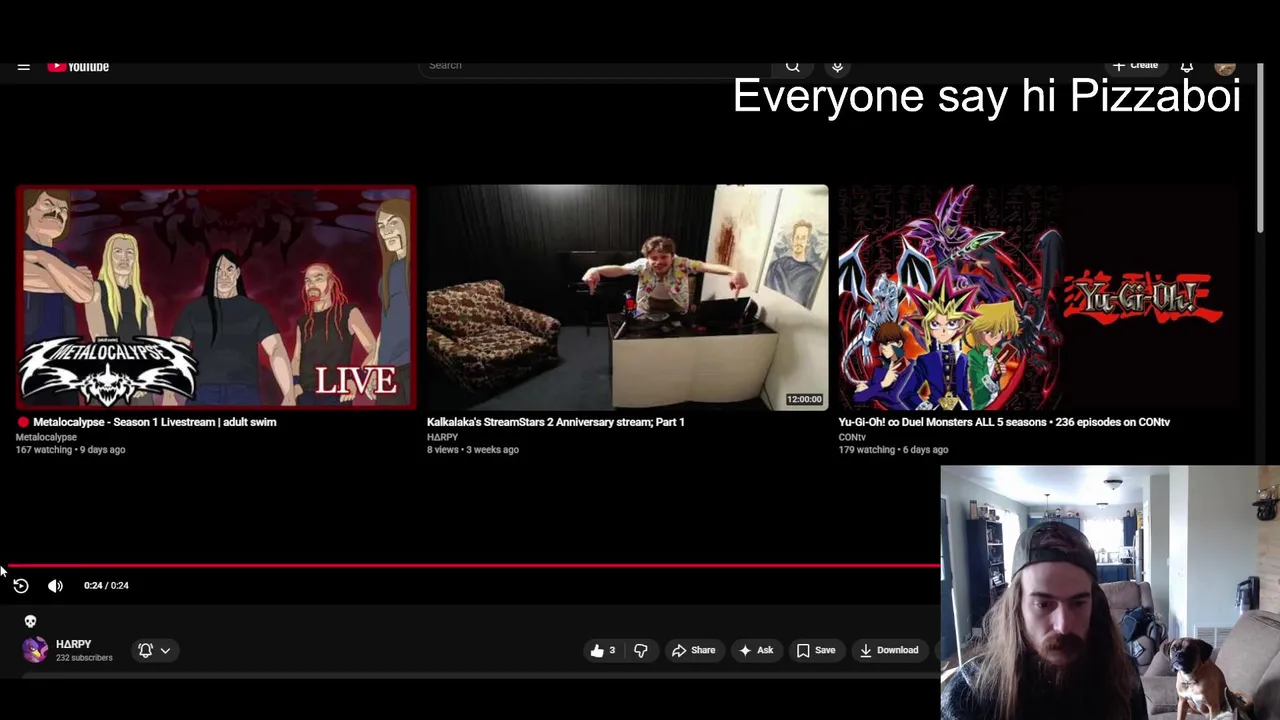1280x720 pixels.
Task: Open the Metalocalypse livestream thumbnail
Action: (216, 297)
